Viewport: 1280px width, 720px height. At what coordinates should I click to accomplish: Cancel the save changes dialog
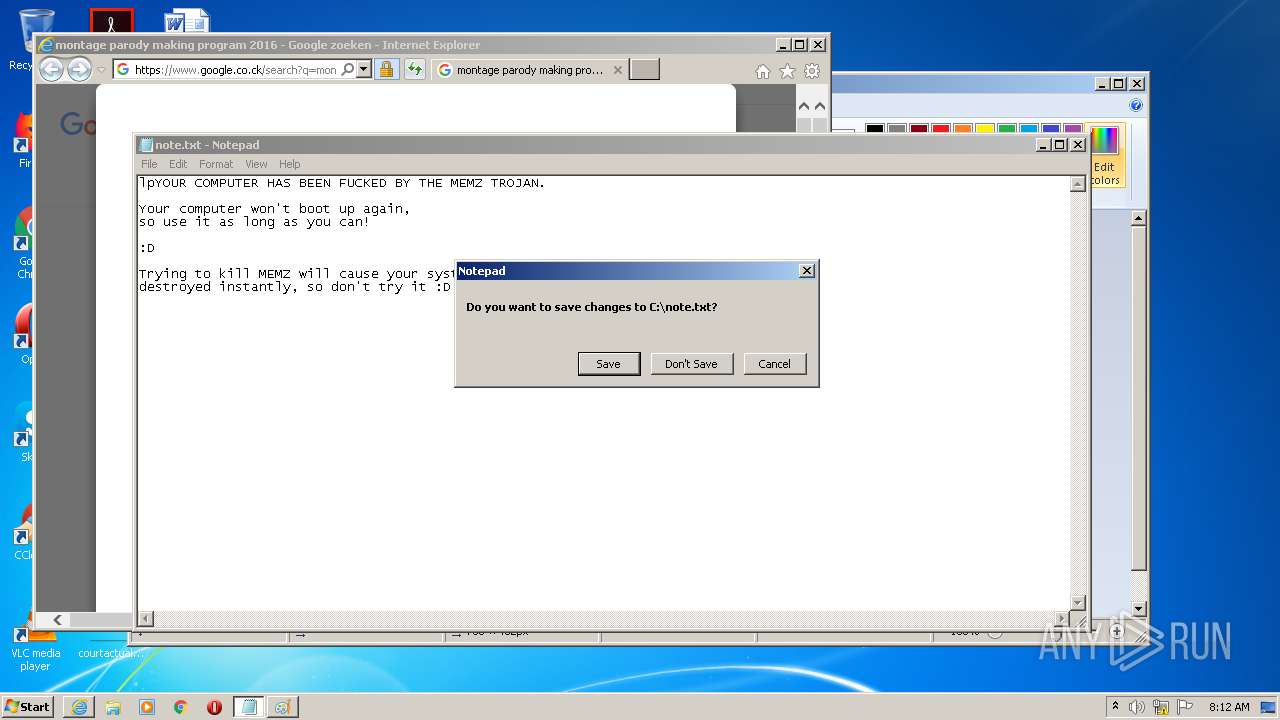pyautogui.click(x=774, y=364)
